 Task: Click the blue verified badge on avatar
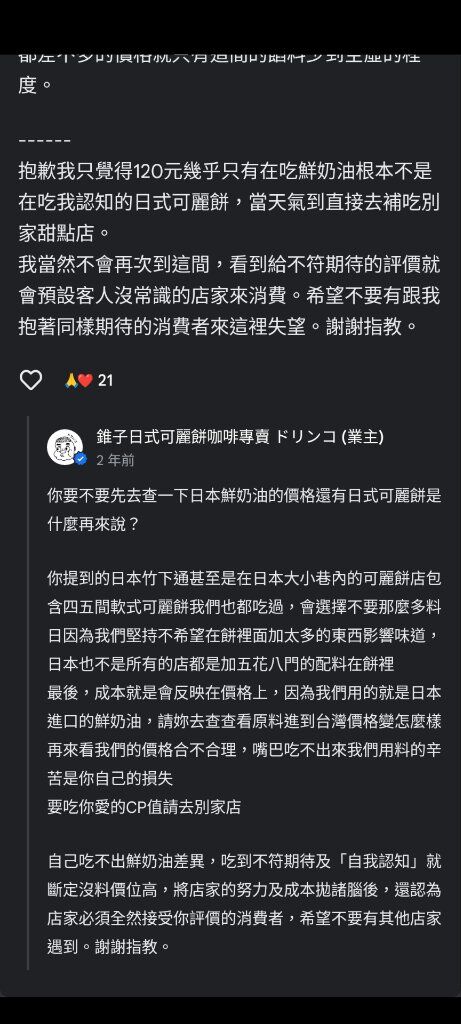pos(80,459)
